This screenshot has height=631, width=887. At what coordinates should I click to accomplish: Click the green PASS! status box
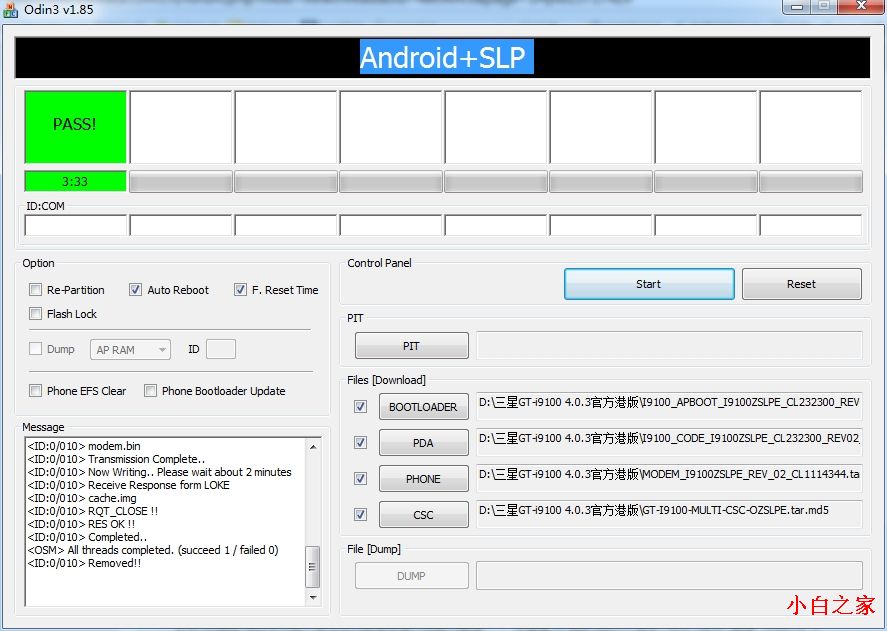click(x=75, y=127)
